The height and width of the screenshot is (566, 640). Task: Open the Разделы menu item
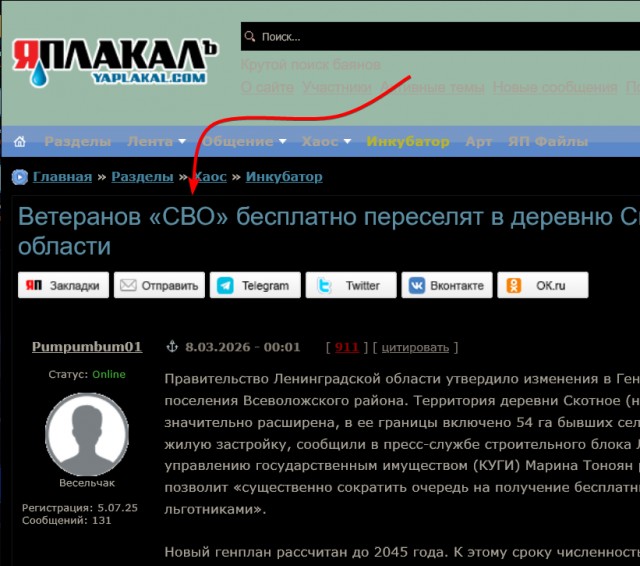pos(78,142)
